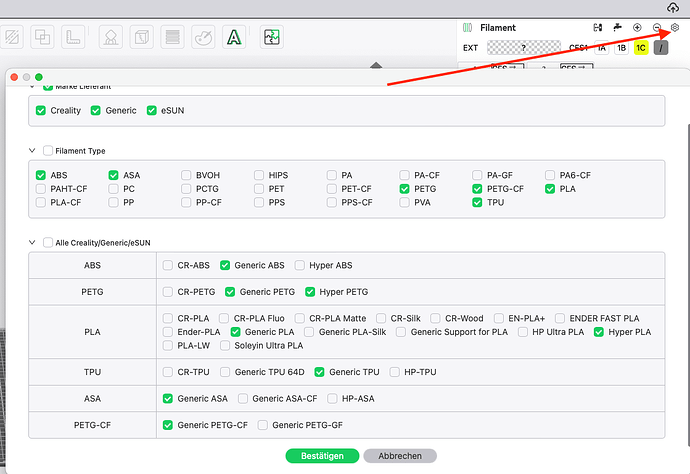Image resolution: width=690 pixels, height=474 pixels.
Task: Click the cloud upload icon
Action: click(x=673, y=7)
